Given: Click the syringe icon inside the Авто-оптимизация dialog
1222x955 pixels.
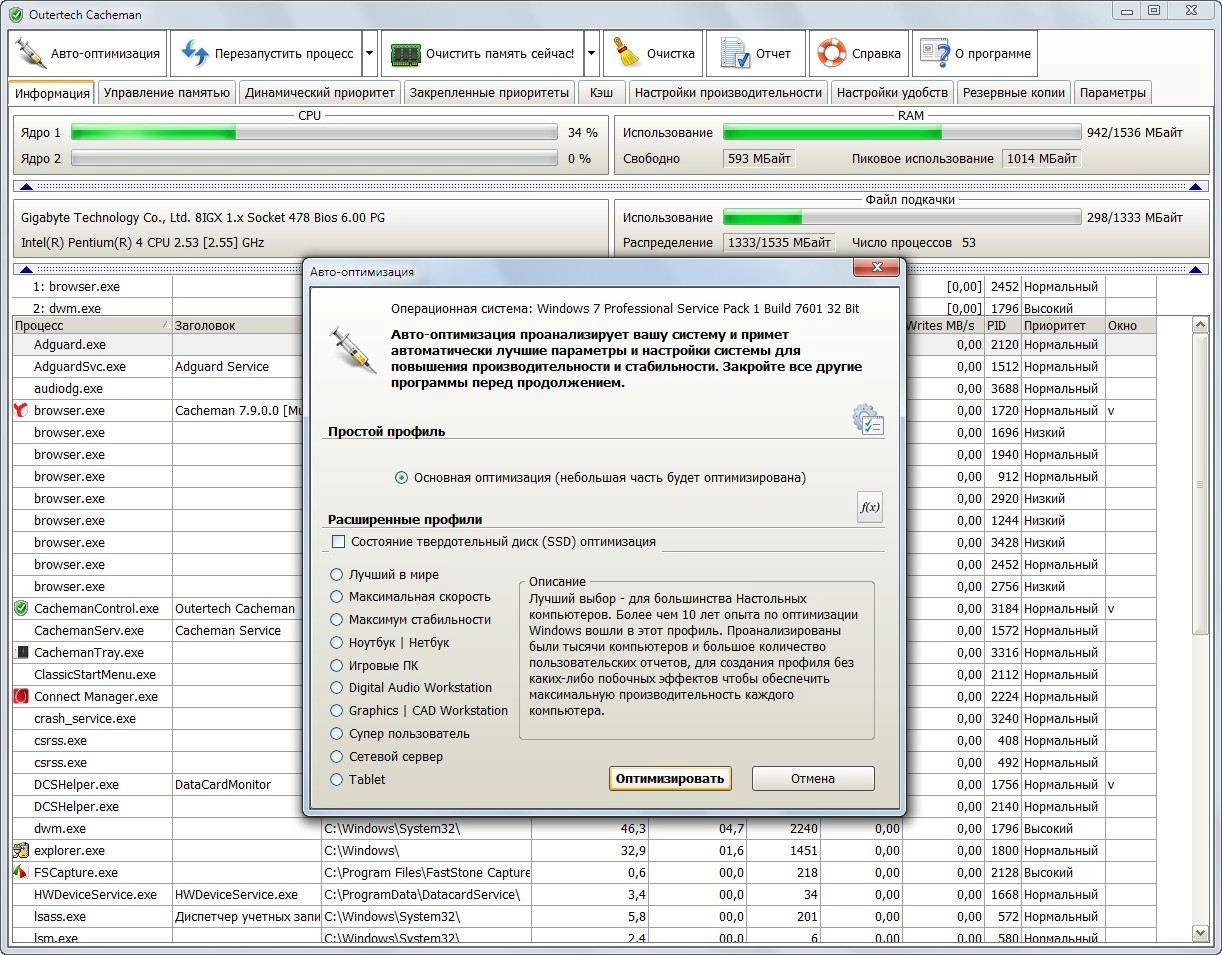Looking at the screenshot, I should [353, 351].
